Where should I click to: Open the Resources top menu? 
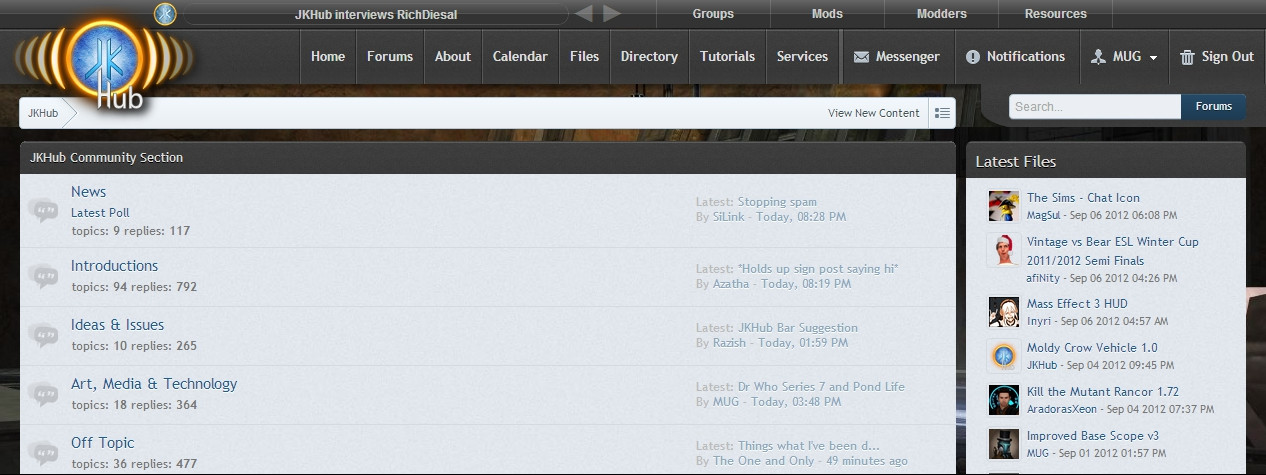pyautogui.click(x=1056, y=14)
